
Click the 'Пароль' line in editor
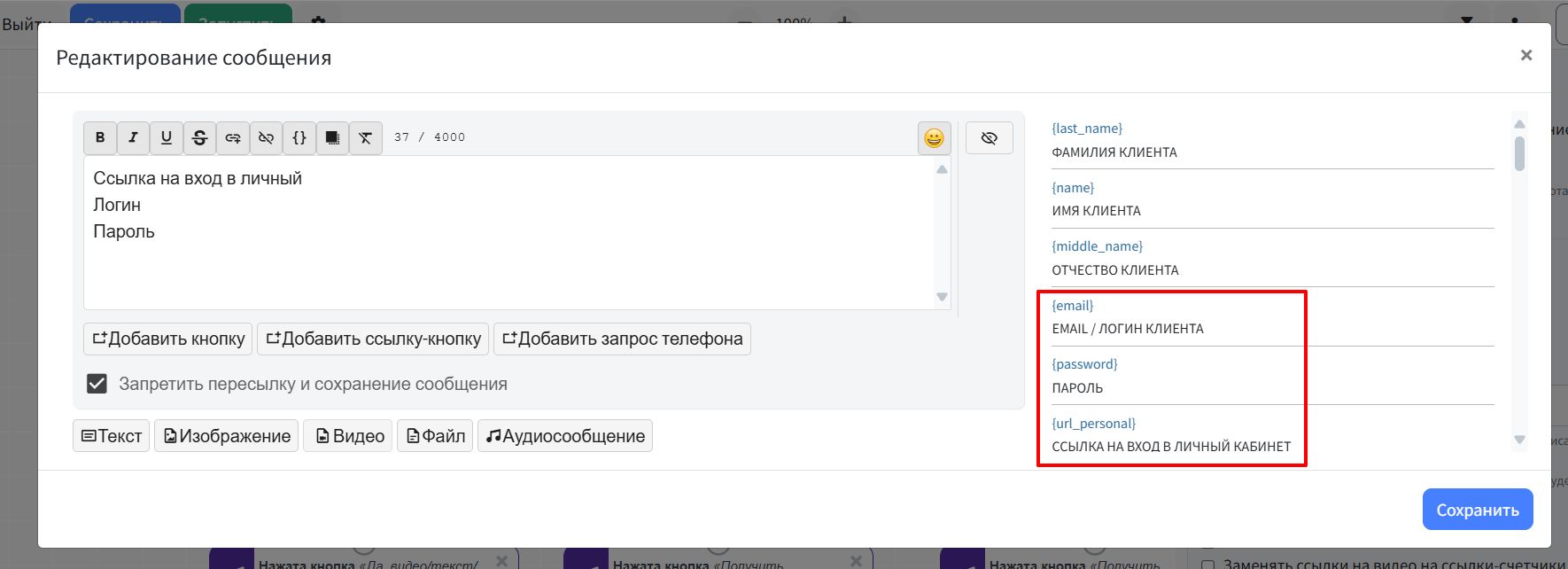124,231
